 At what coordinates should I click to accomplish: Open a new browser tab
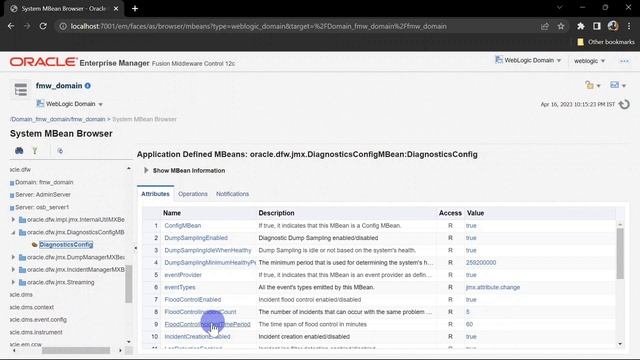tap(135, 8)
